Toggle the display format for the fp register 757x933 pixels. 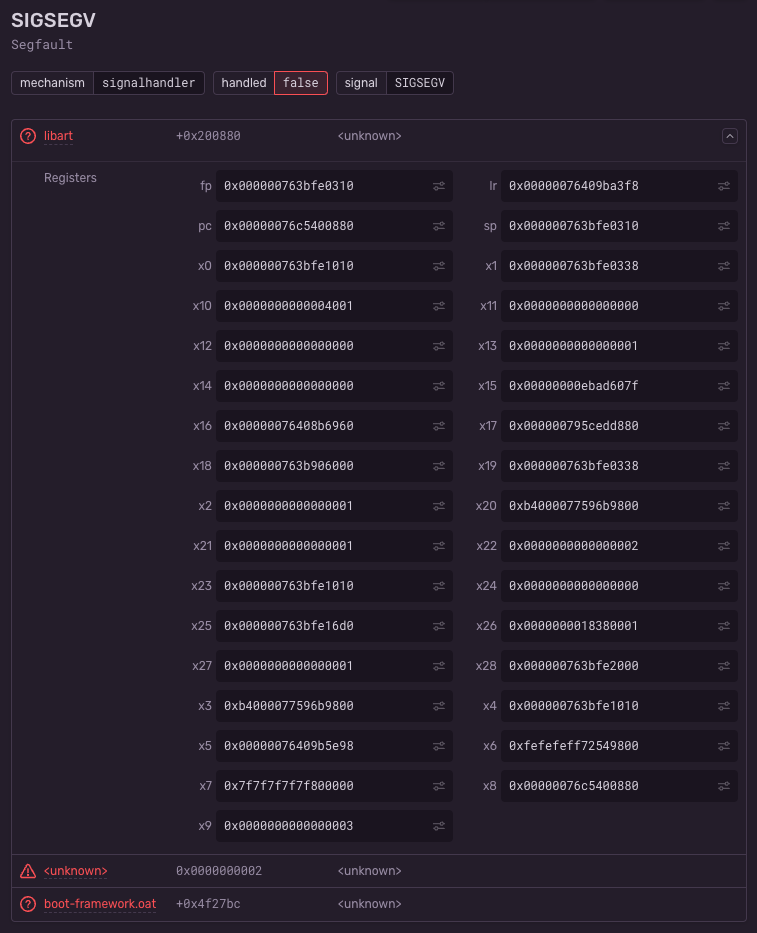coord(438,186)
